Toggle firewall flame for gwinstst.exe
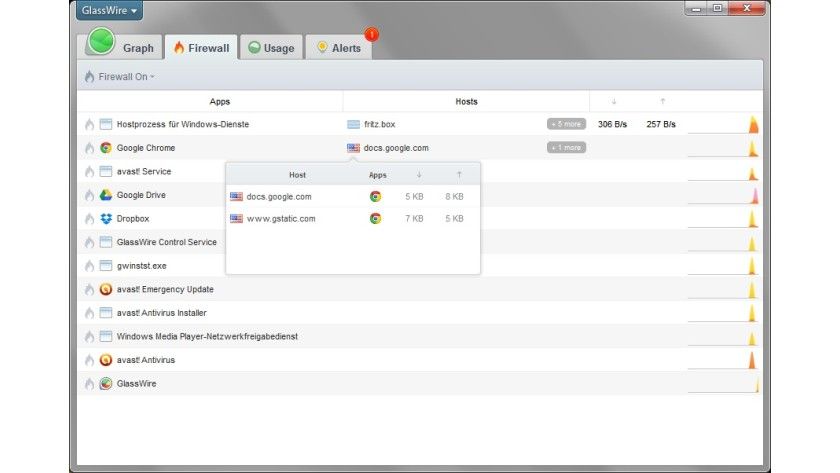The width and height of the screenshot is (840, 473). tap(89, 266)
